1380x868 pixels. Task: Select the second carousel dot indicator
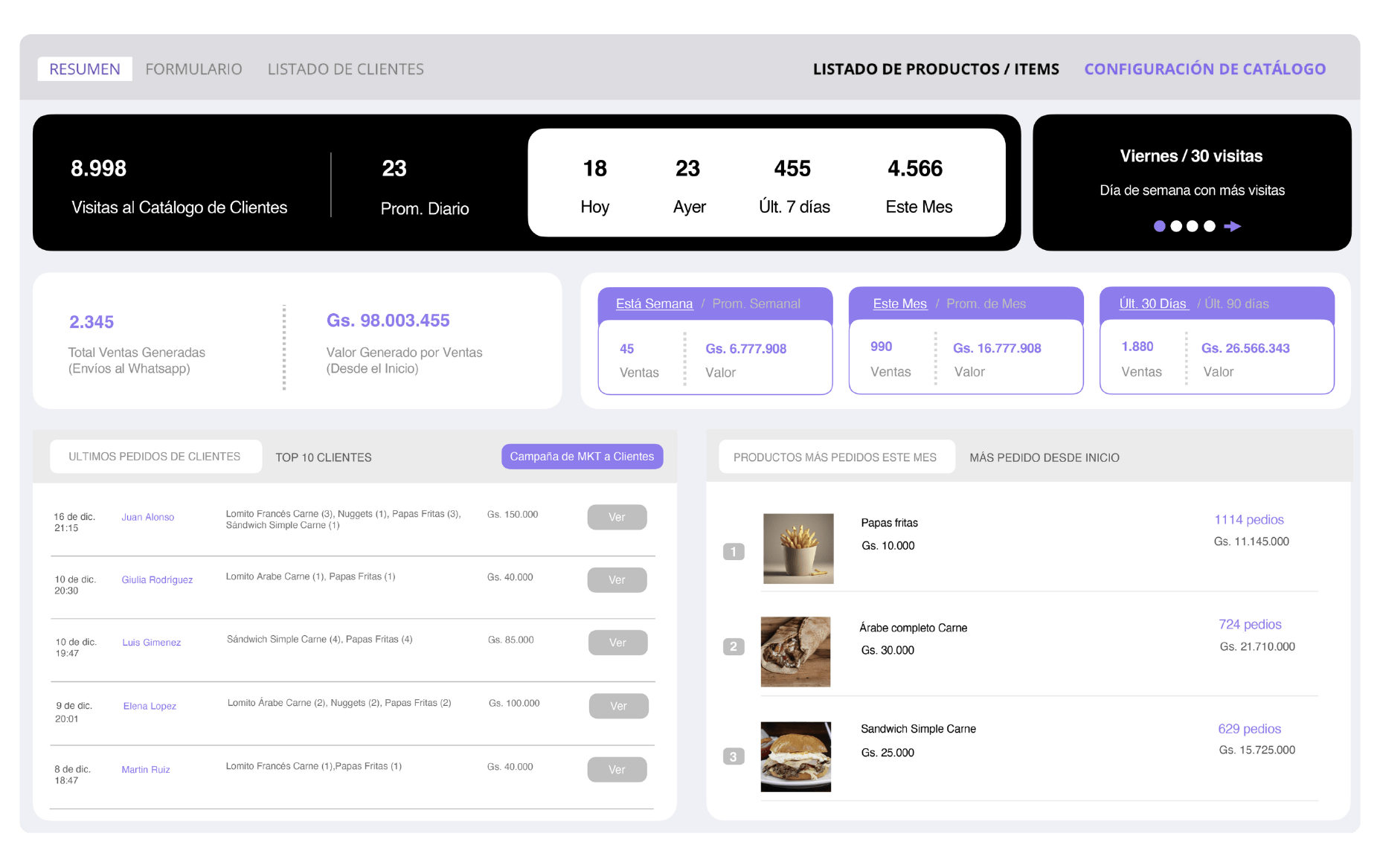pos(1176,226)
